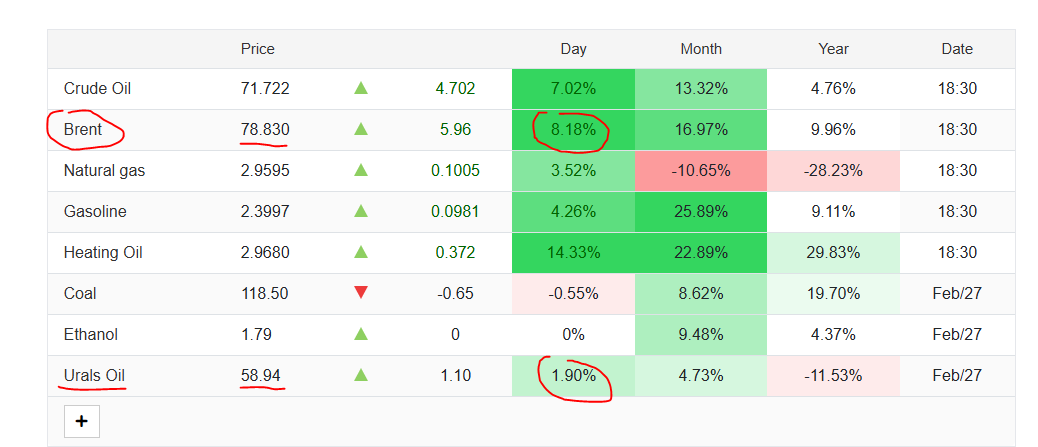1038x447 pixels.
Task: Click the Urals Oil green up arrow
Action: [x=361, y=376]
